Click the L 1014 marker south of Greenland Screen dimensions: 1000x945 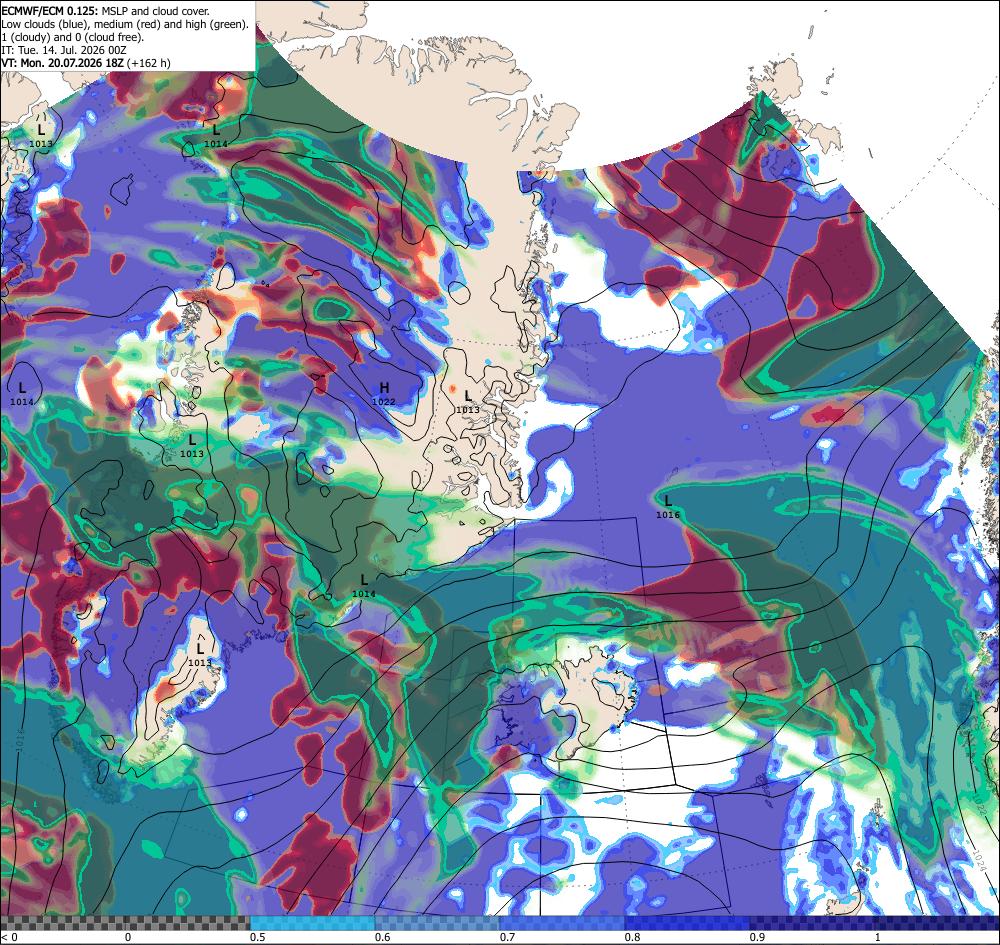(x=364, y=586)
